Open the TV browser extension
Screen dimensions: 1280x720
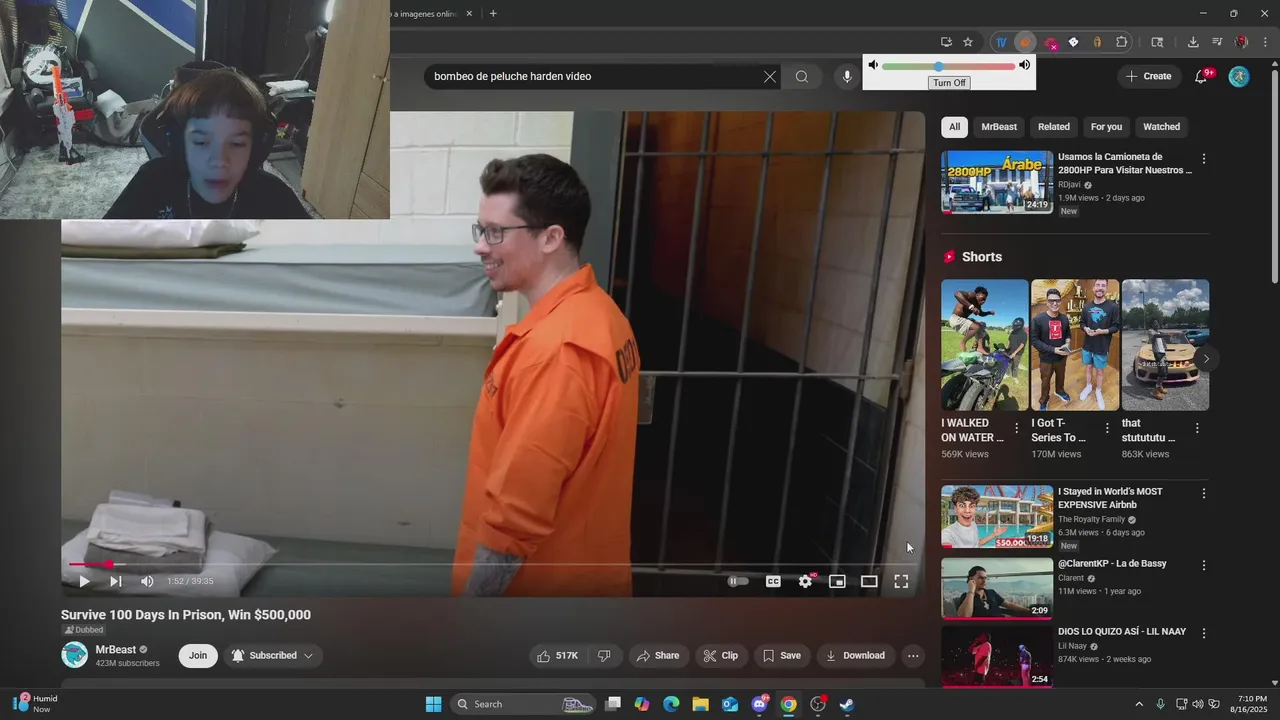[x=1001, y=42]
